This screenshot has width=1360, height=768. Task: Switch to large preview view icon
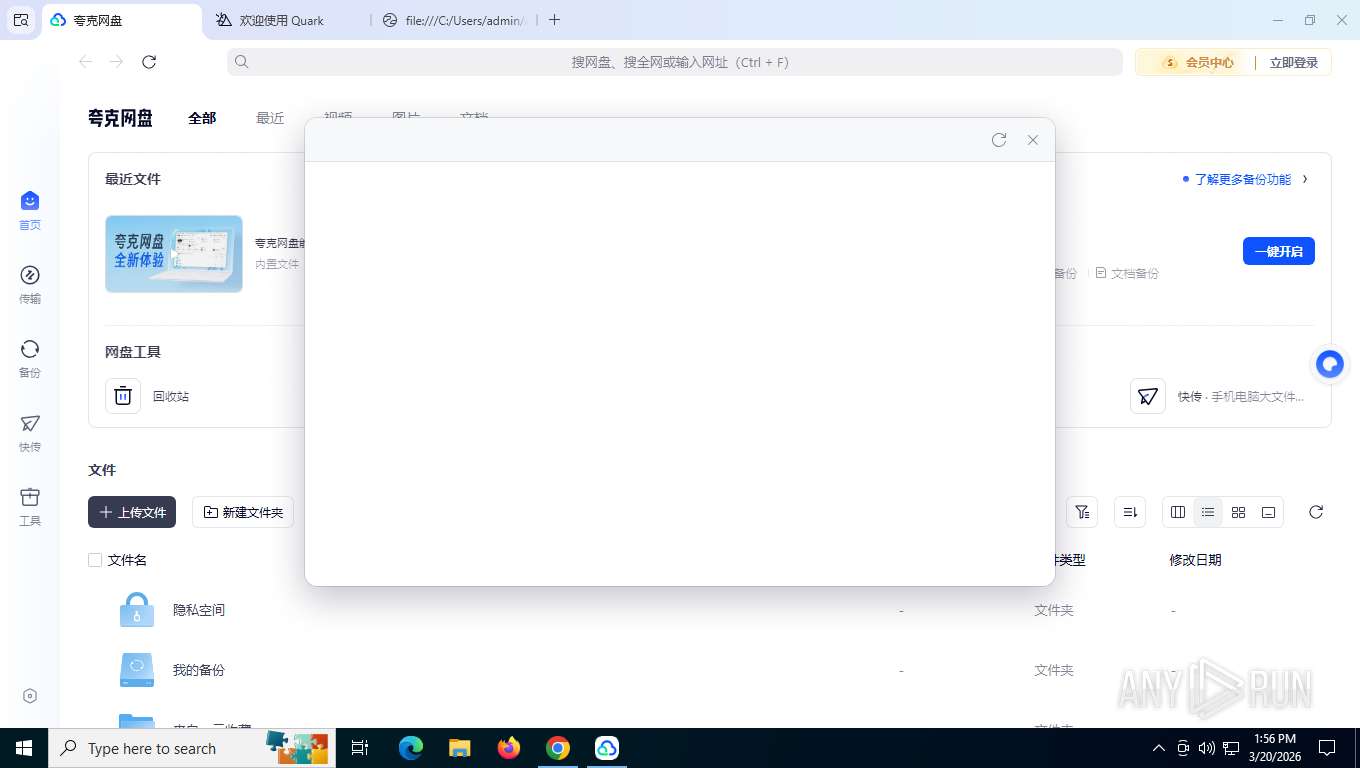[x=1269, y=512]
